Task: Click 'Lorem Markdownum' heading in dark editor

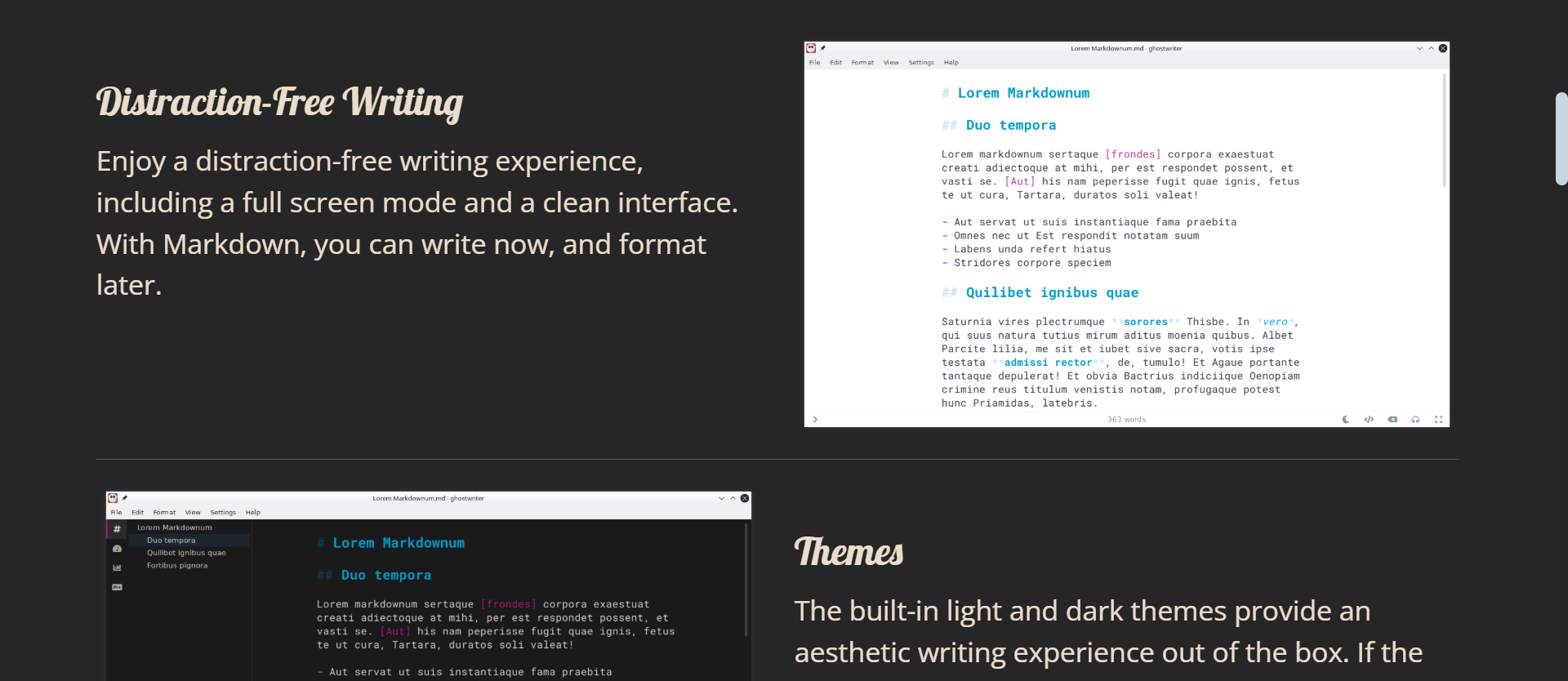Action: click(x=399, y=543)
